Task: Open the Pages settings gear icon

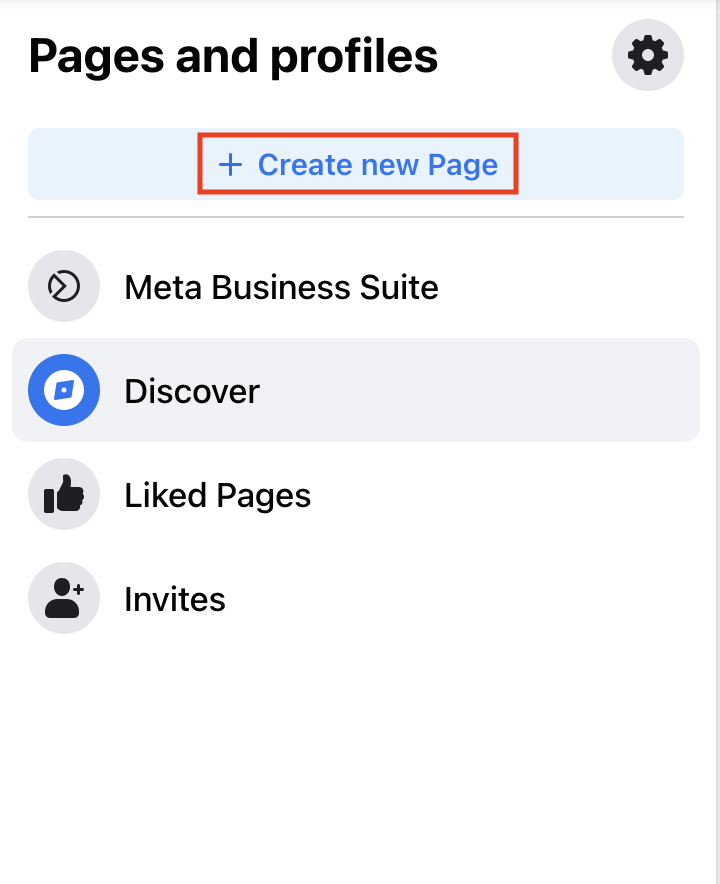Action: coord(648,55)
